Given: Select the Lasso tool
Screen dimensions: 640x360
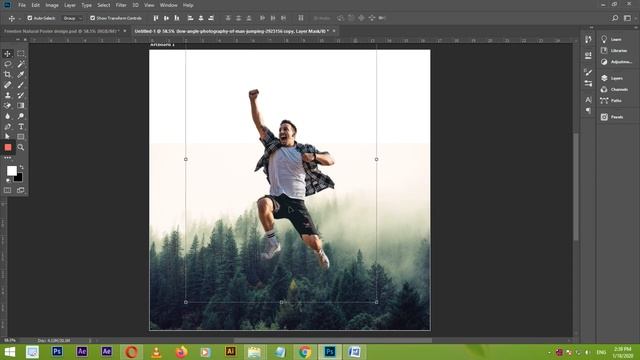Looking at the screenshot, I should tap(7, 64).
